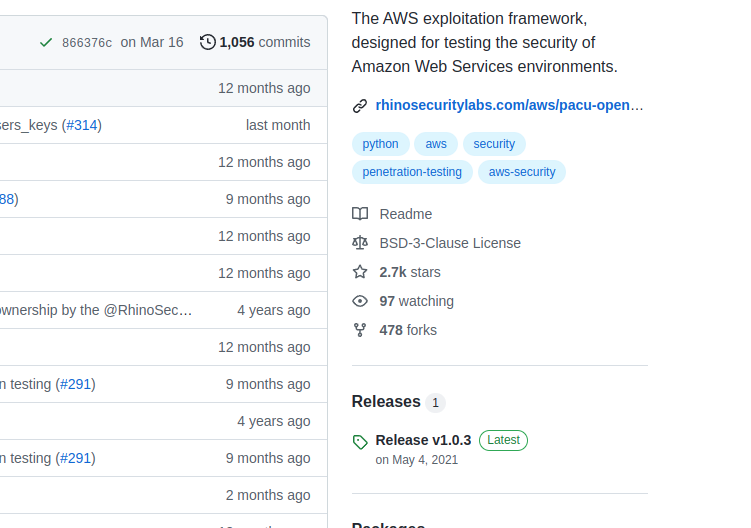Click 'on May 4, 2021' release date
751x528 pixels.
click(x=417, y=460)
